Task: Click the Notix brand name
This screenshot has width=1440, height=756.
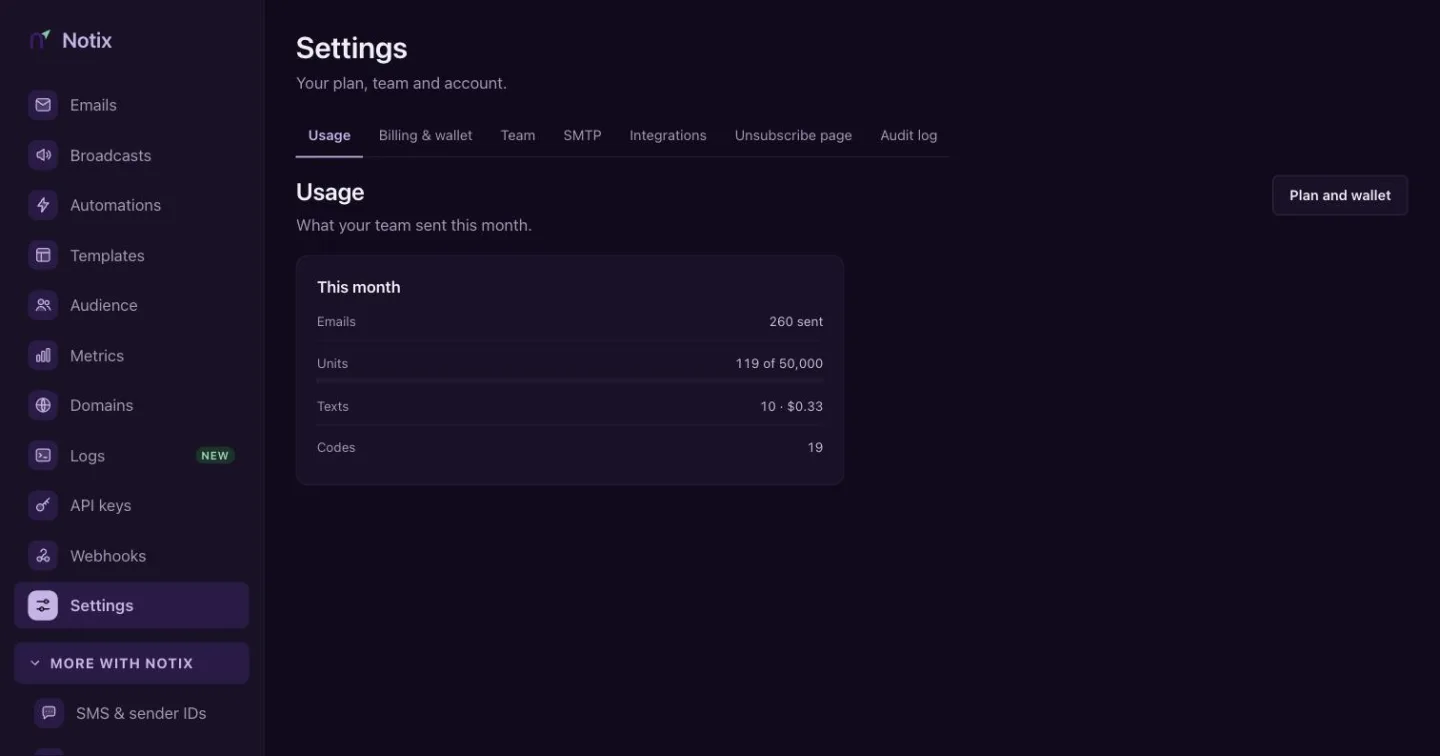Action: click(x=87, y=40)
